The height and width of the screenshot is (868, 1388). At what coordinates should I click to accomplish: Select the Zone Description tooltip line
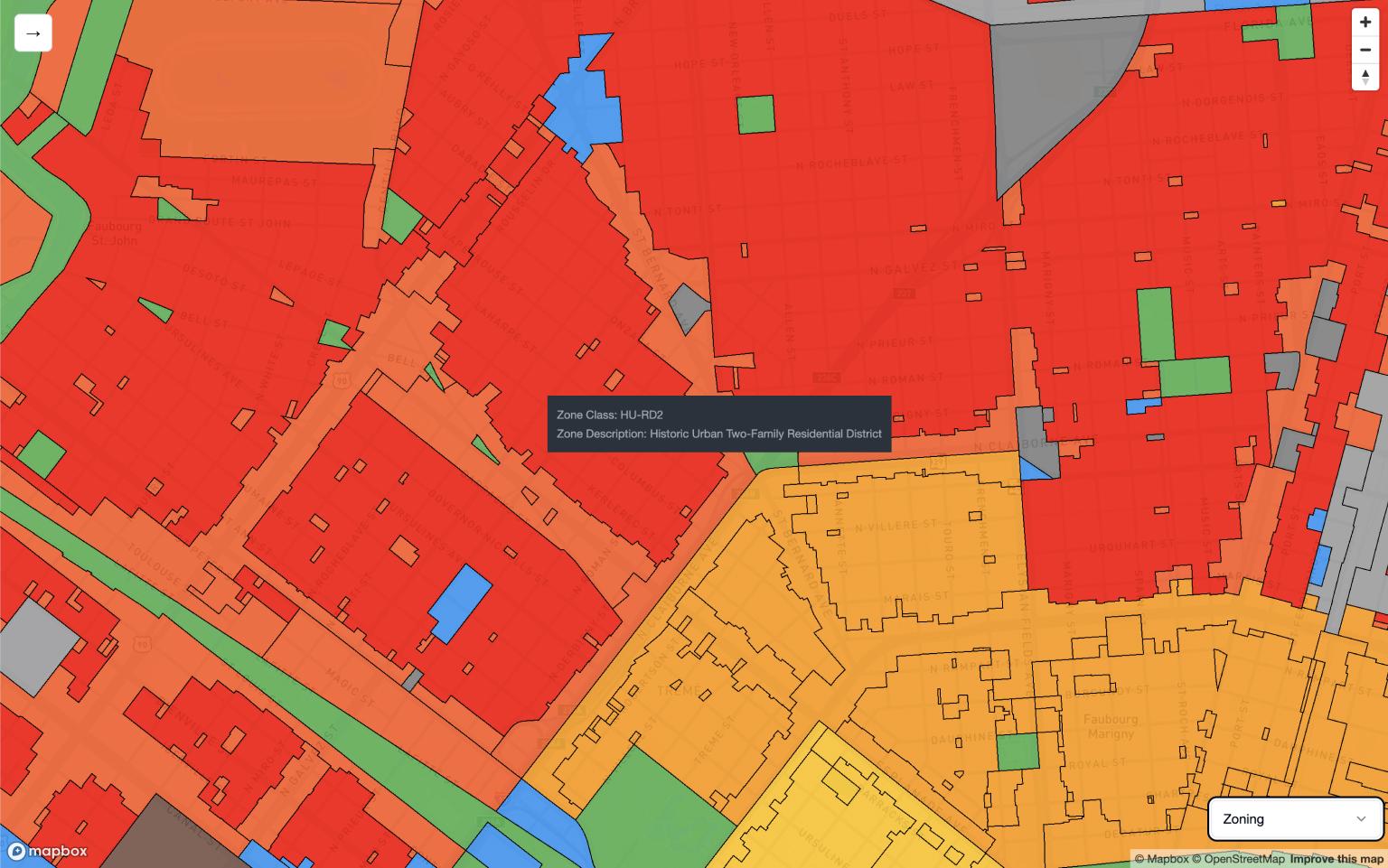[x=719, y=434]
